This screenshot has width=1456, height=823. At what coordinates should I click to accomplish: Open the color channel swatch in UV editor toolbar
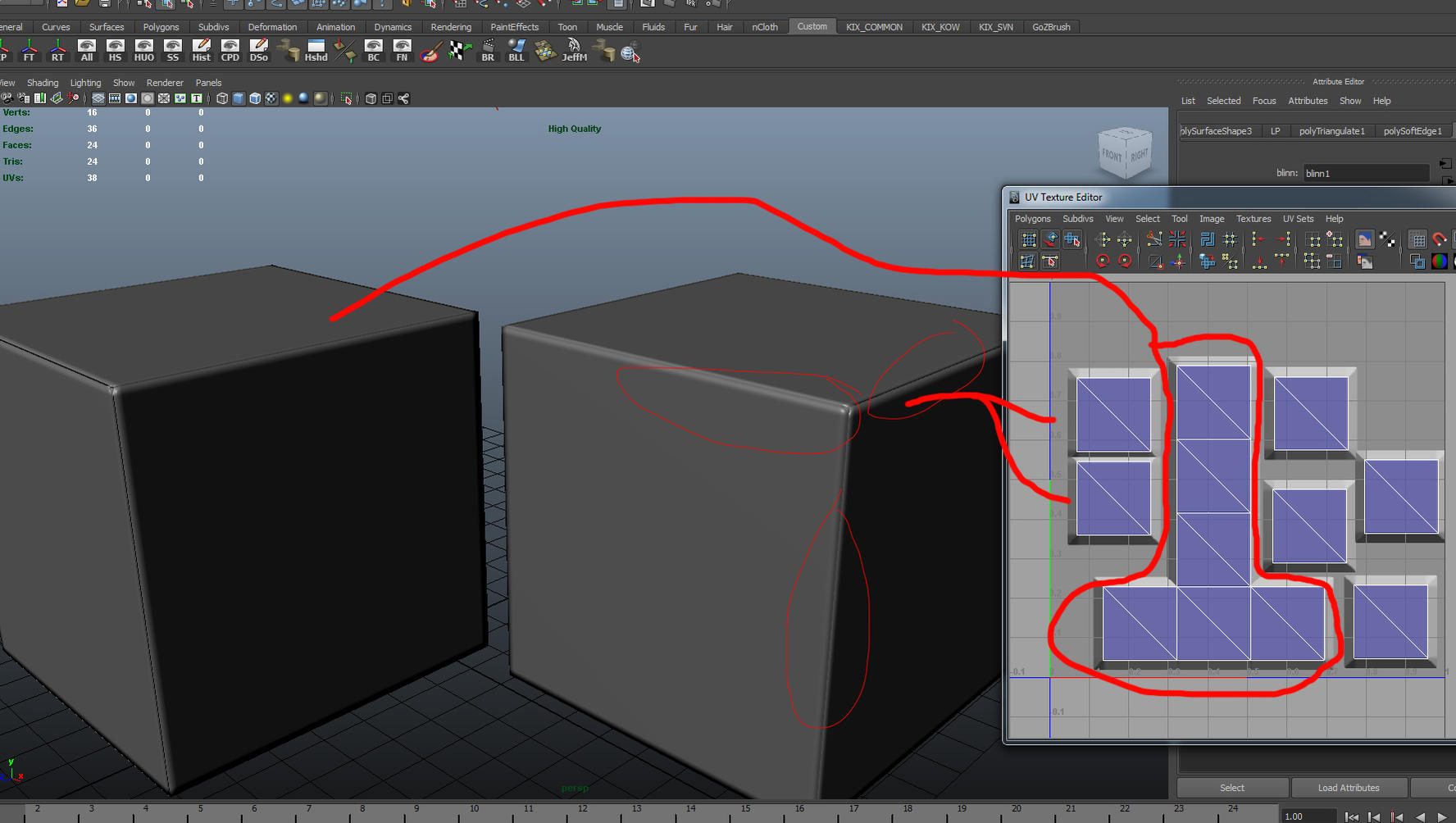tap(1439, 261)
